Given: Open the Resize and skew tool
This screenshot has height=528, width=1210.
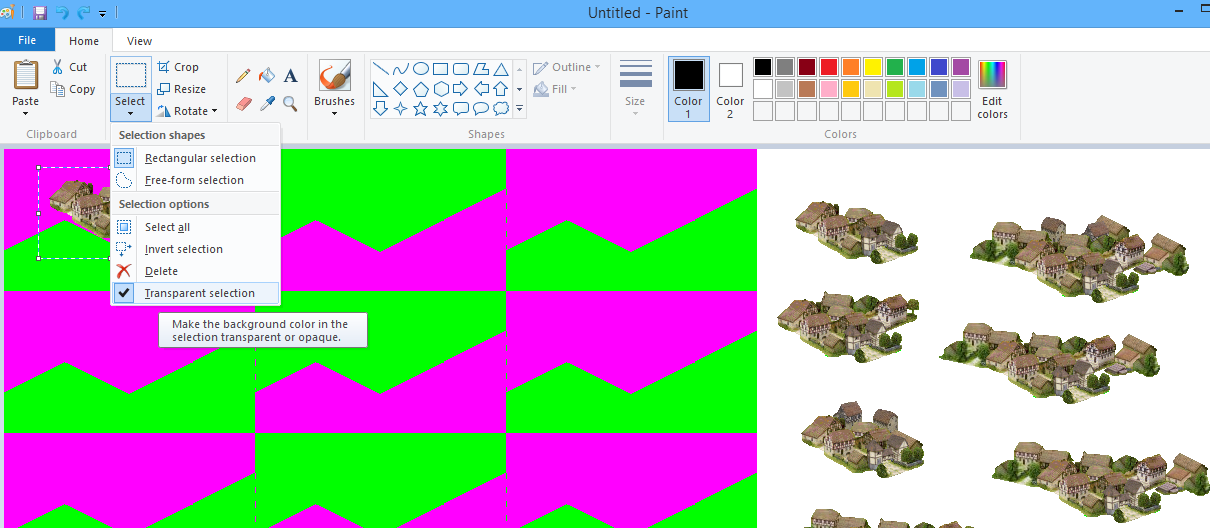Looking at the screenshot, I should 181,89.
